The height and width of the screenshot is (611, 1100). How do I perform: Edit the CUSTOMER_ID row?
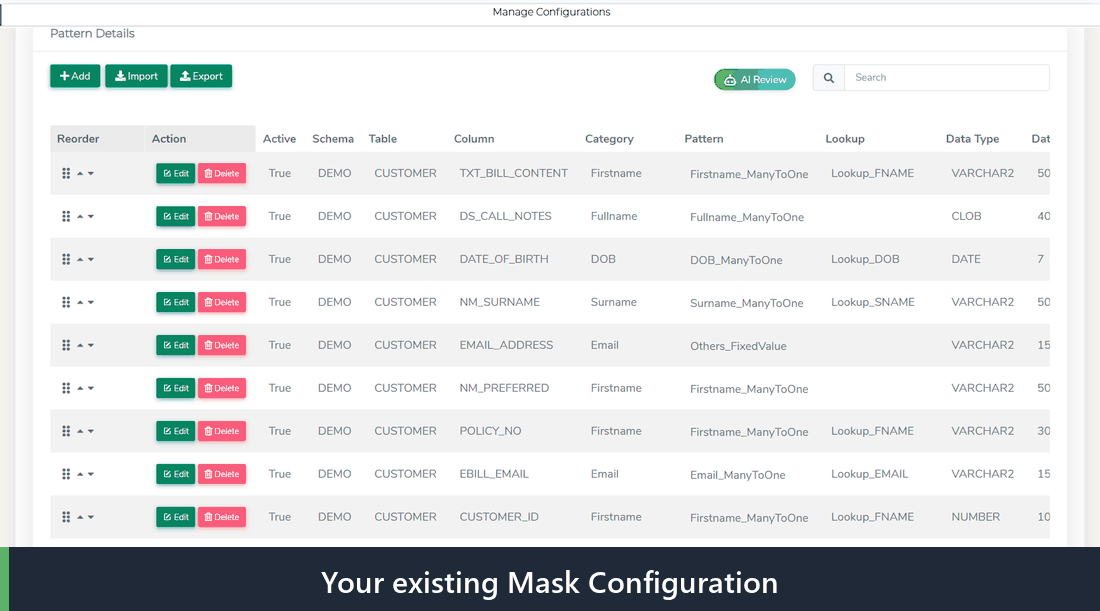175,517
